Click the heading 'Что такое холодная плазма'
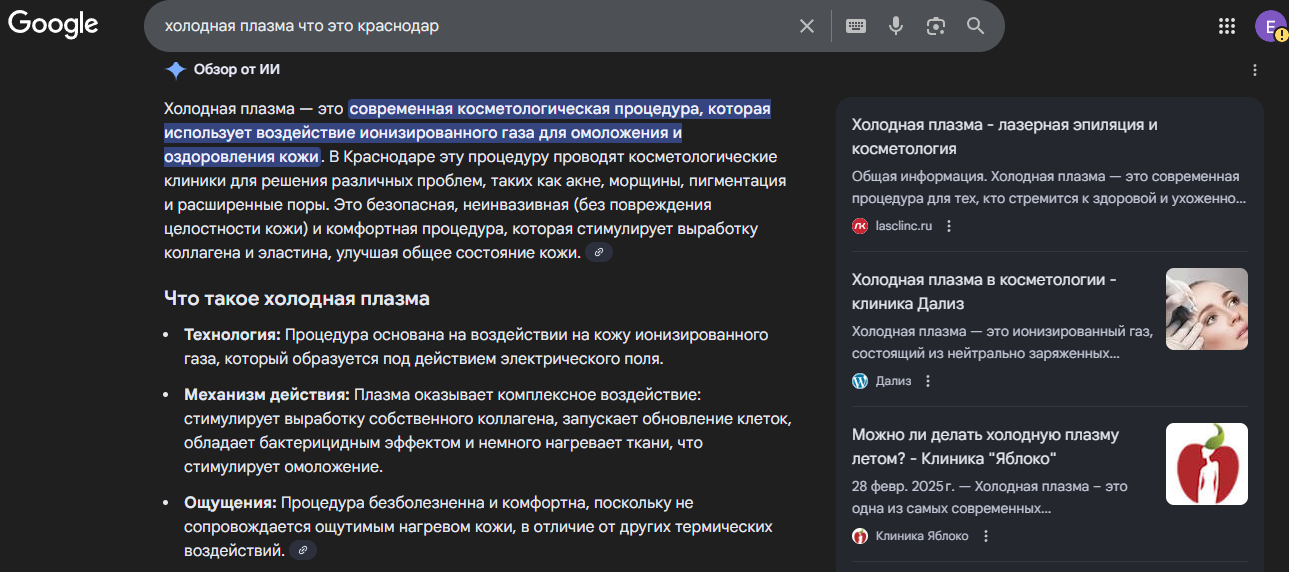Viewport: 1289px width, 572px height. click(297, 298)
